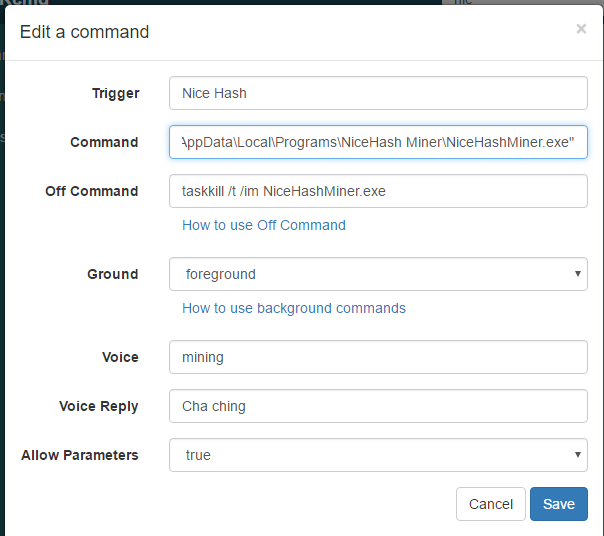Click the Edit a command dialog title

tap(84, 32)
